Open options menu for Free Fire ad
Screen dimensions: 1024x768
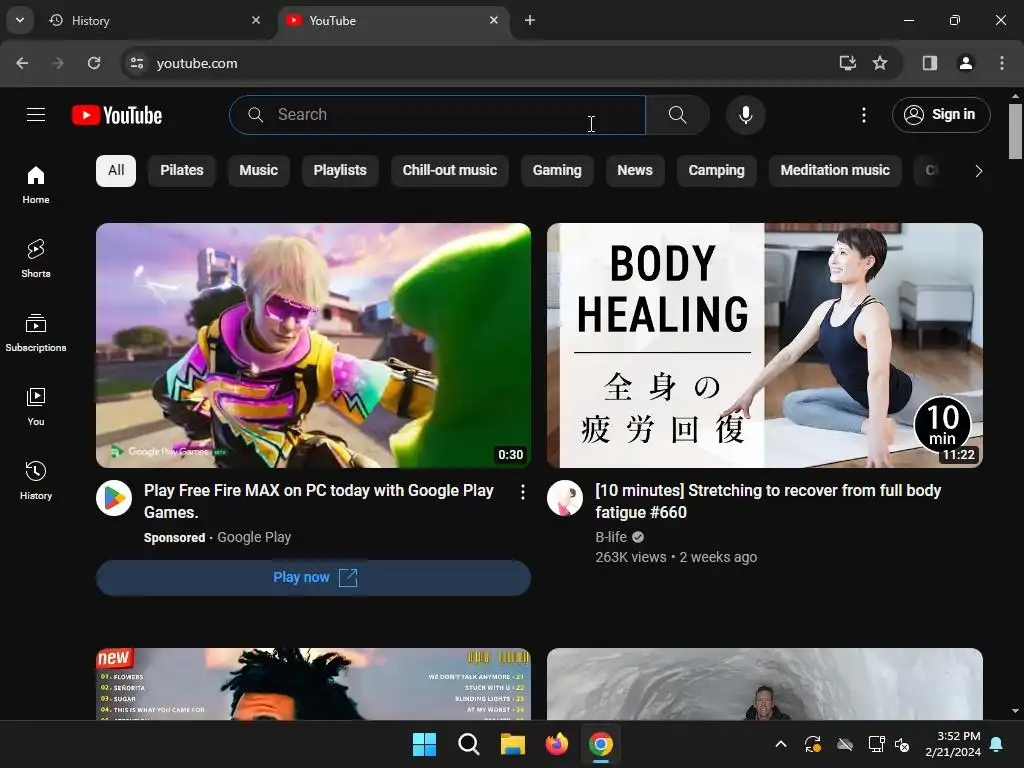pos(522,492)
